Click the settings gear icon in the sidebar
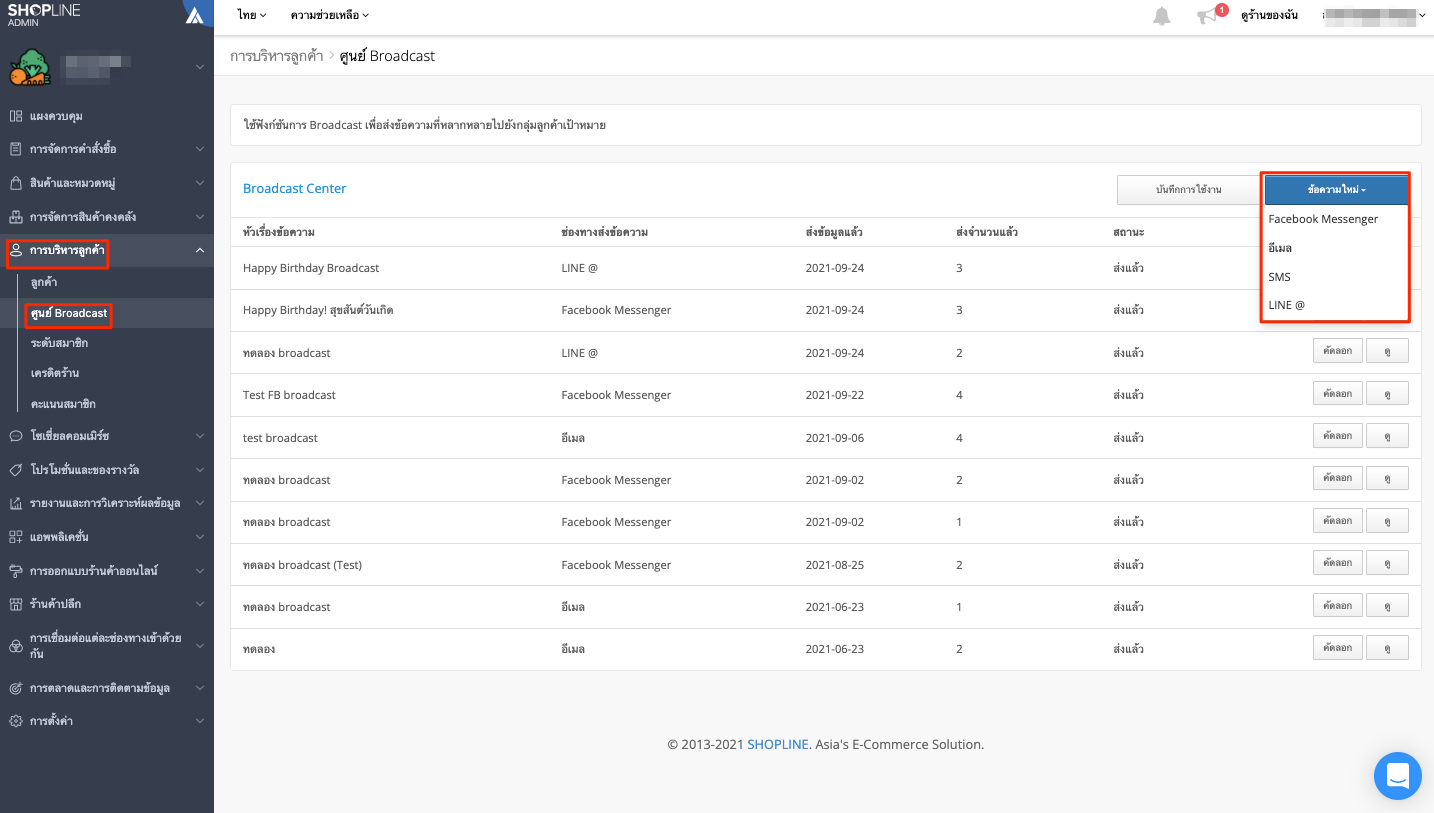This screenshot has height=813, width=1434. [x=16, y=720]
